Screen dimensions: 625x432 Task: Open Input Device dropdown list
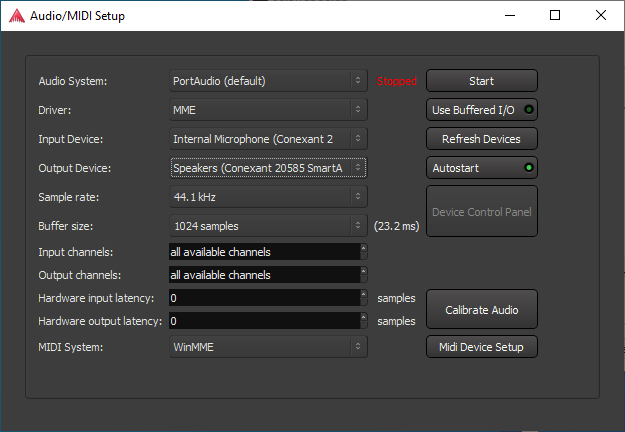(268, 139)
